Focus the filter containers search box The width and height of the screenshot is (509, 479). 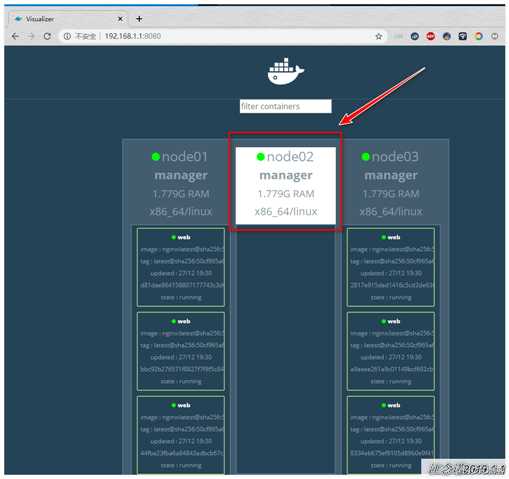pos(286,106)
